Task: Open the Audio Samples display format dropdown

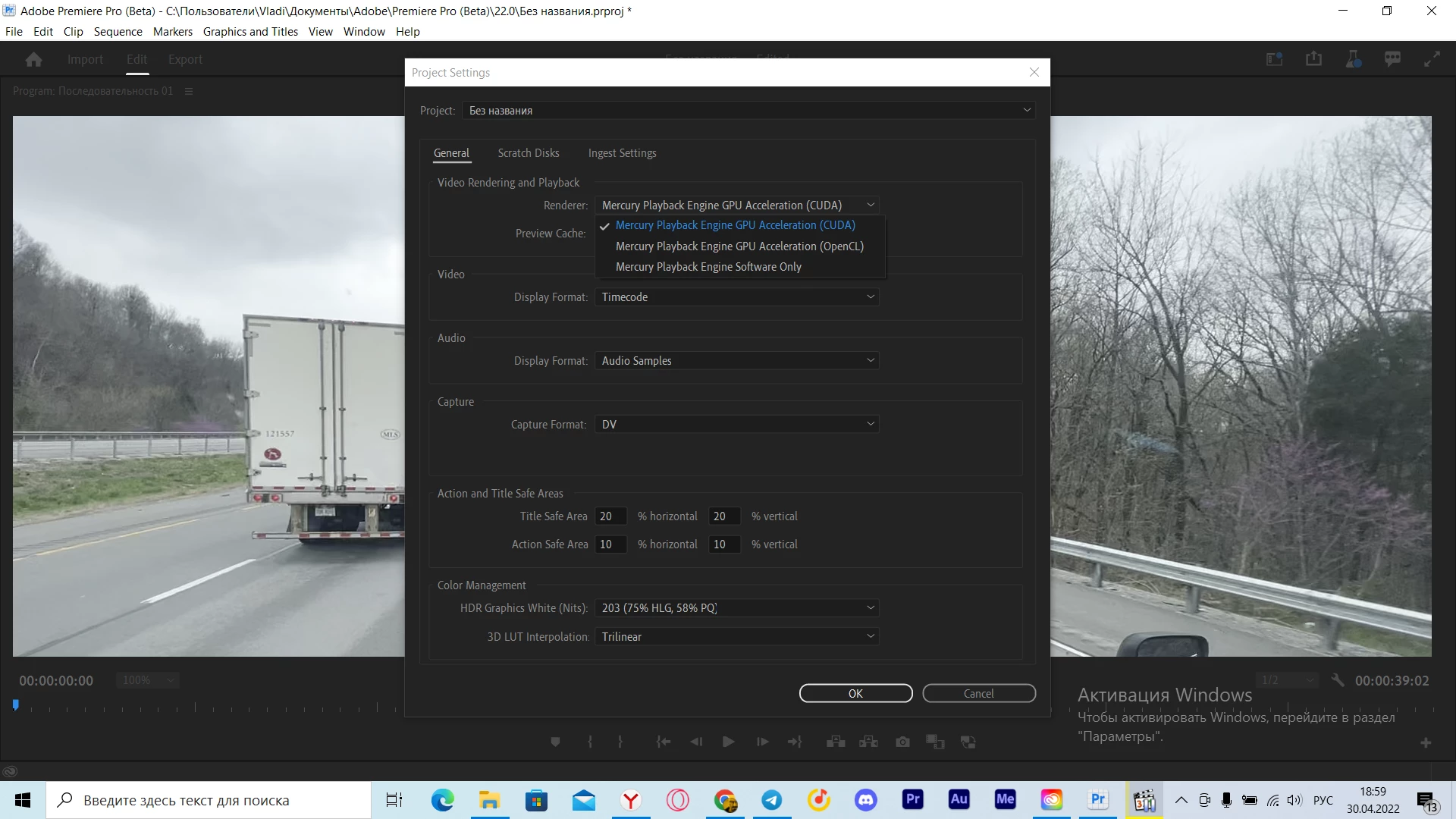Action: point(736,361)
